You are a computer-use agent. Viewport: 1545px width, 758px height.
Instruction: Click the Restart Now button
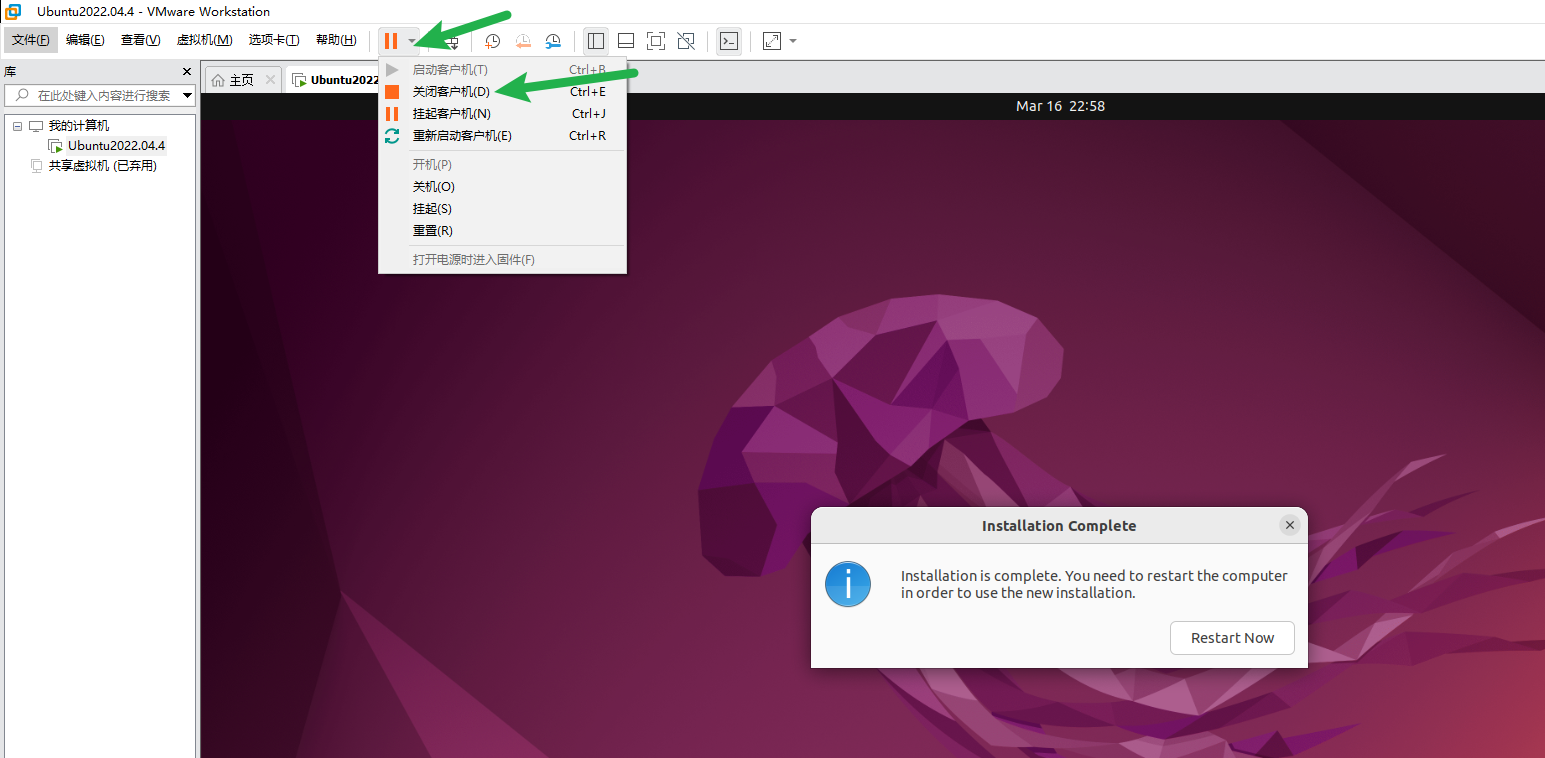1232,638
